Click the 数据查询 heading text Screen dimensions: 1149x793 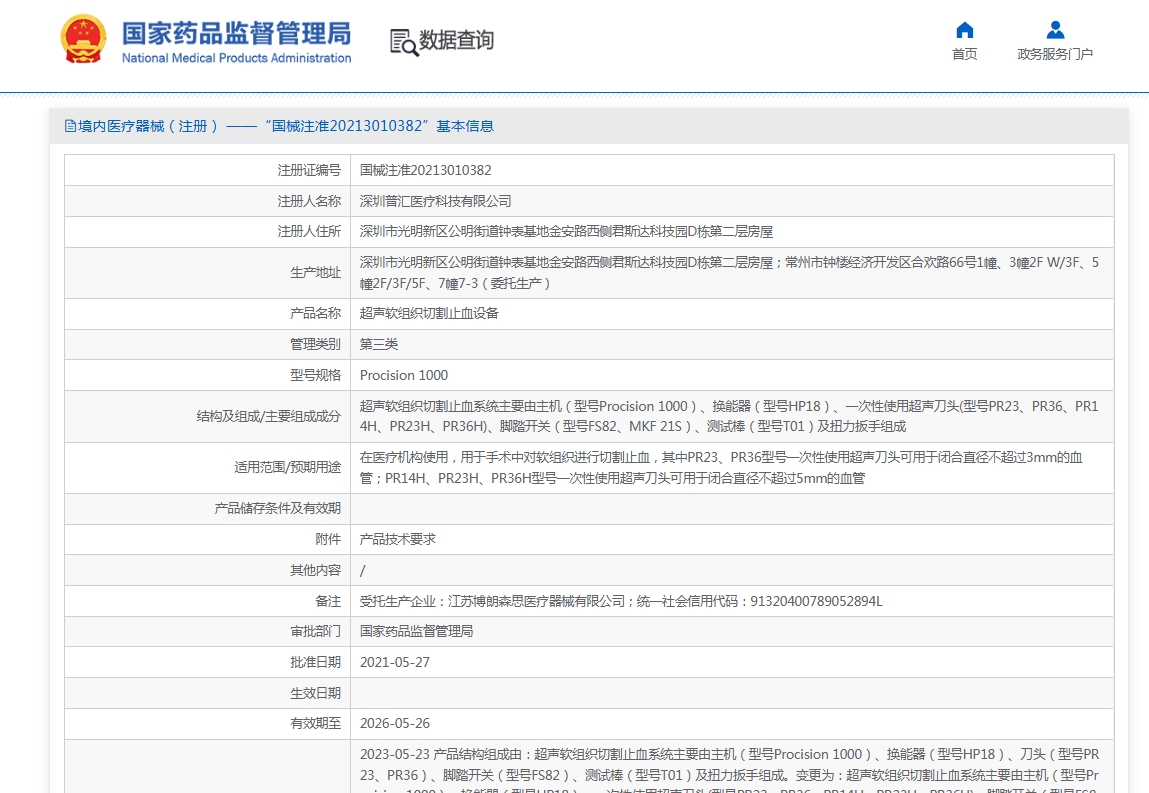click(x=456, y=40)
